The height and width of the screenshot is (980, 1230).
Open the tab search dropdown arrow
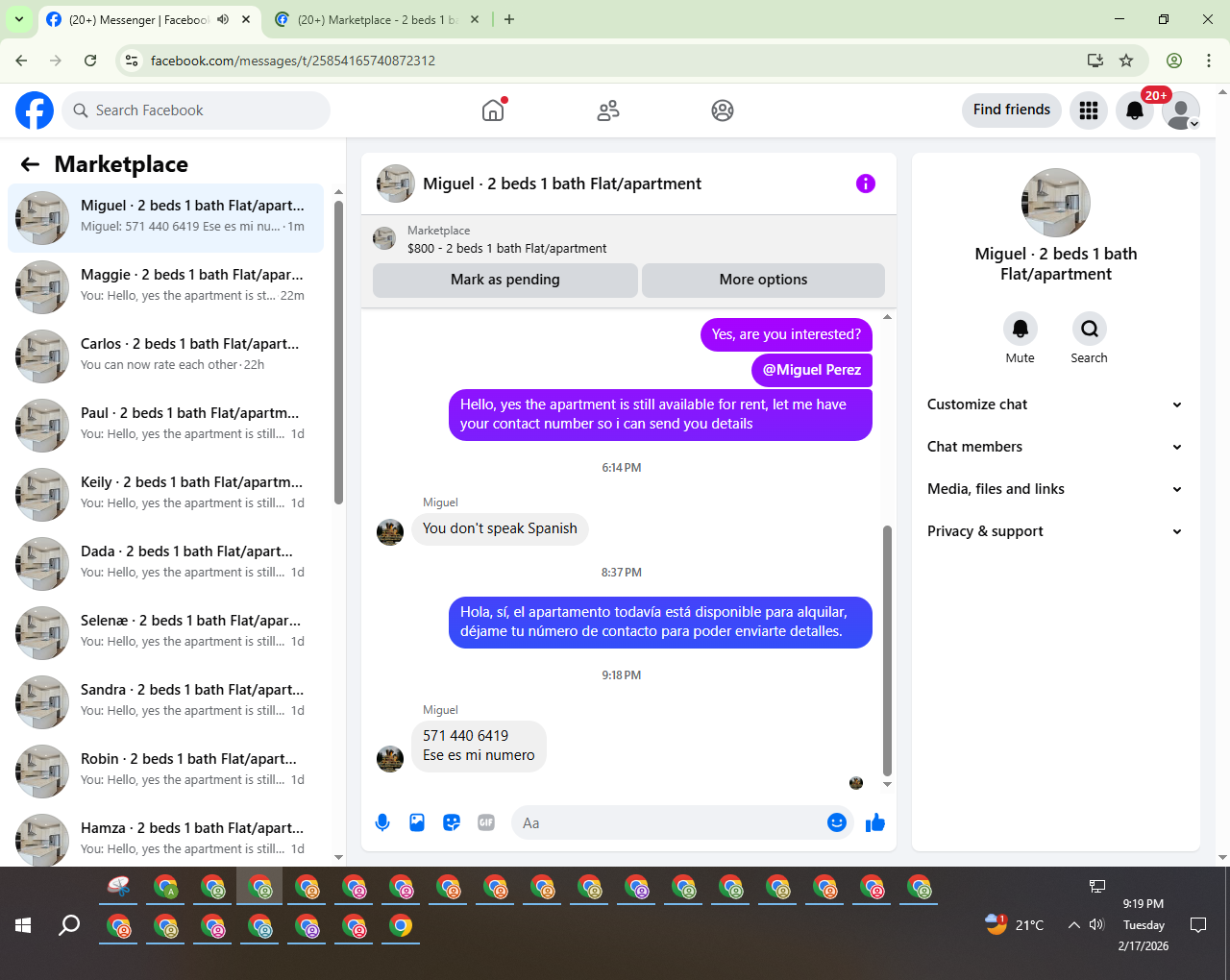tap(18, 19)
